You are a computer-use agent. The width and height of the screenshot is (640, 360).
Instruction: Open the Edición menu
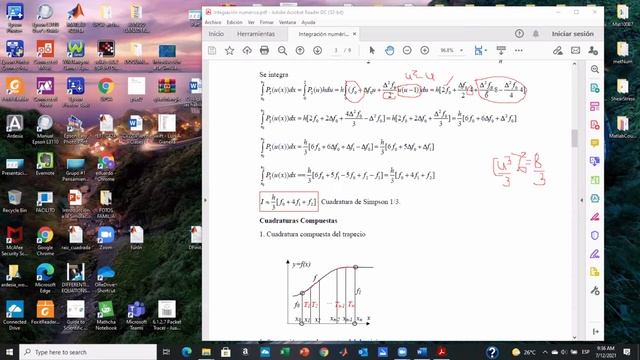click(234, 22)
